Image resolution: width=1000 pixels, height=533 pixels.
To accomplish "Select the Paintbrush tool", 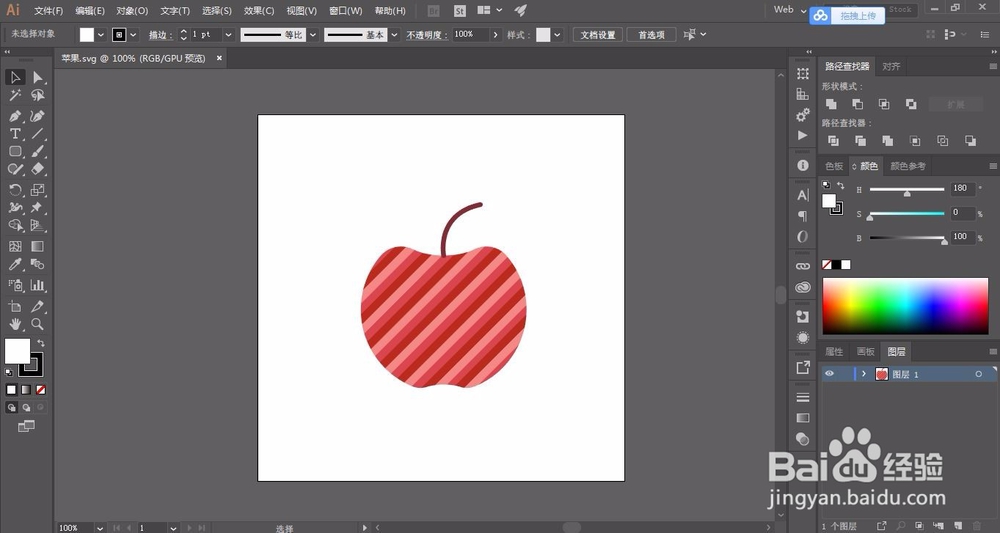I will [x=38, y=152].
